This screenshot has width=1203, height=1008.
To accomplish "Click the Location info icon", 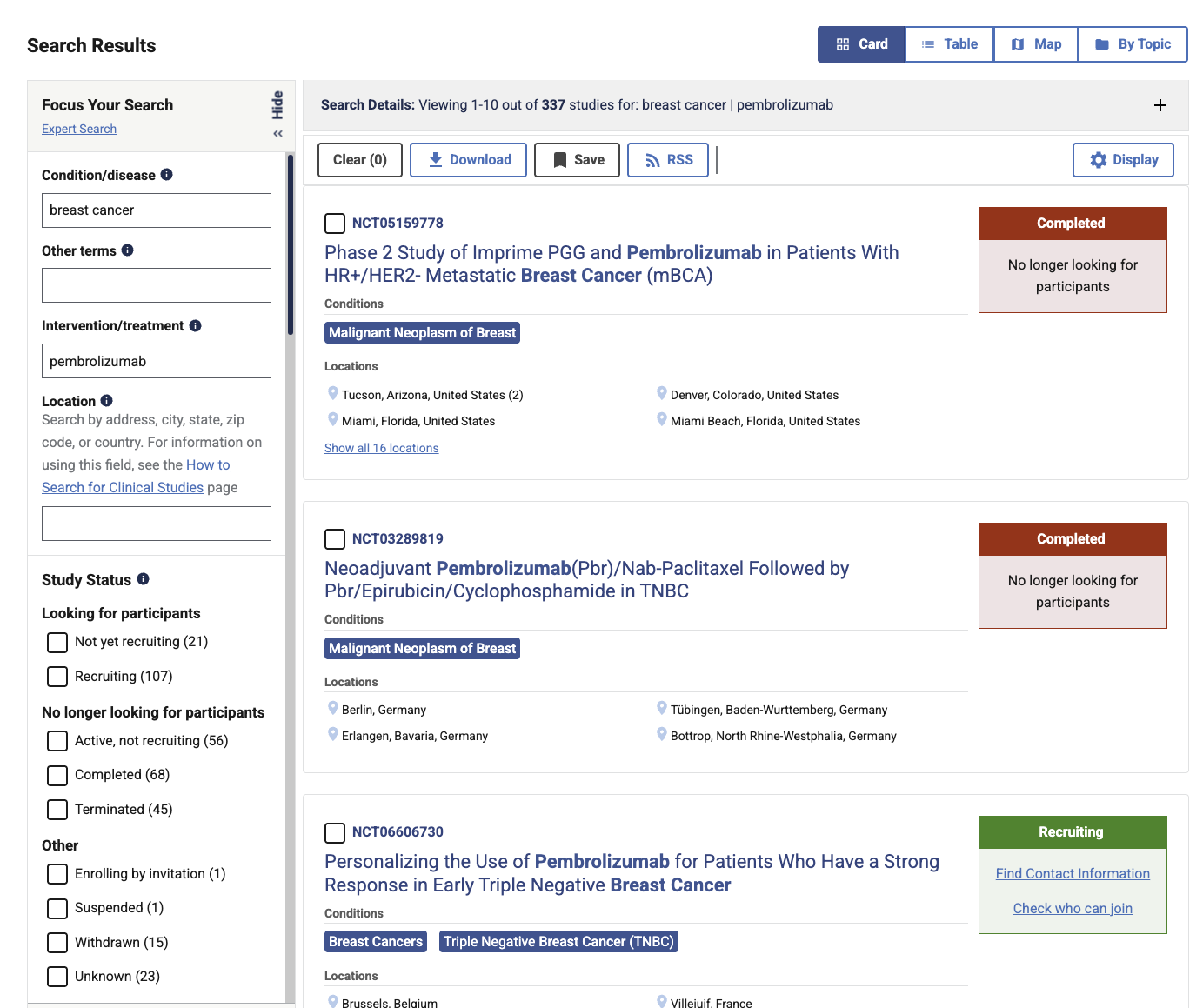I will [107, 401].
